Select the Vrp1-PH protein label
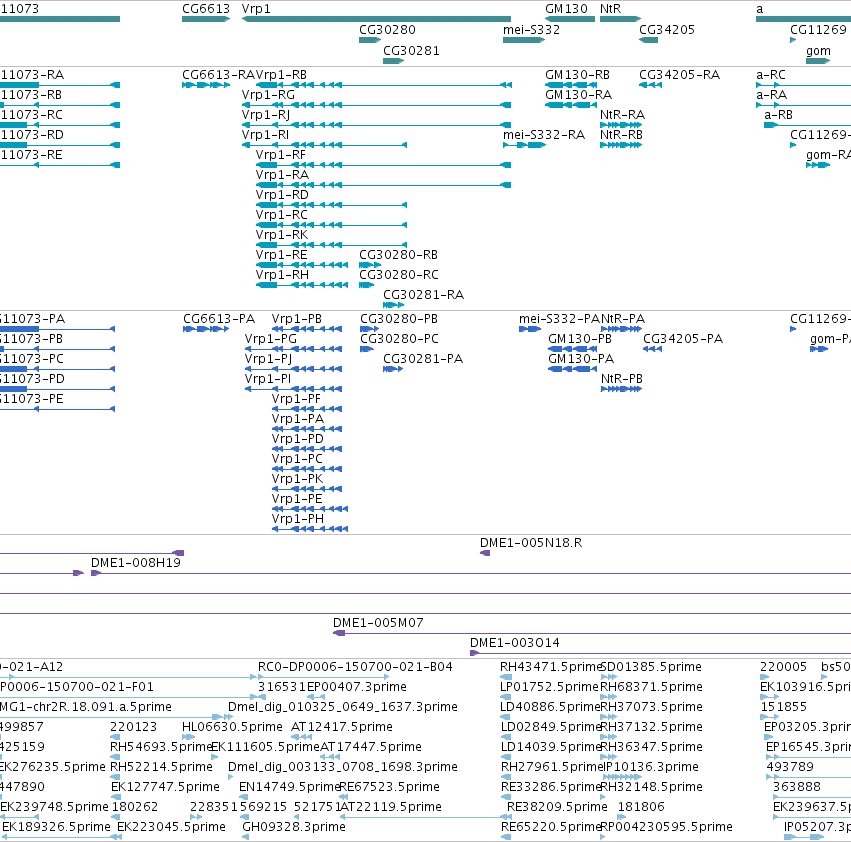851x842 pixels. pyautogui.click(x=298, y=519)
